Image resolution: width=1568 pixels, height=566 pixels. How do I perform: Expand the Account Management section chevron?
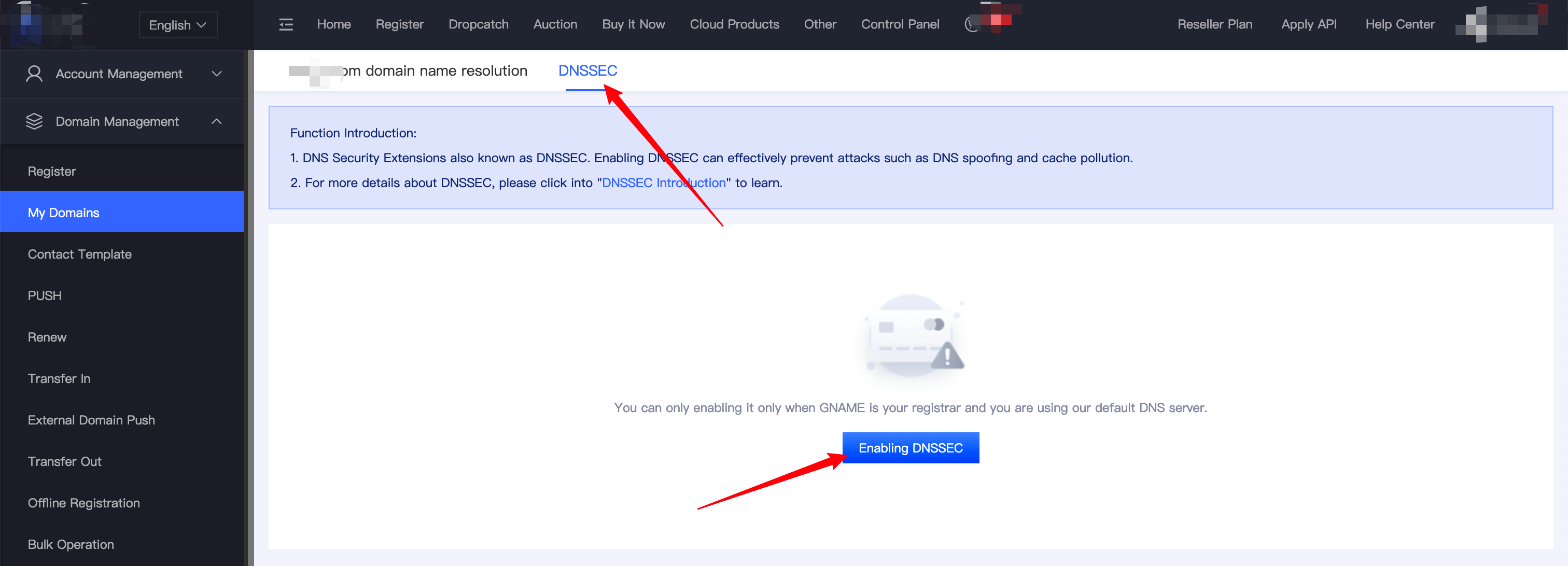[217, 74]
